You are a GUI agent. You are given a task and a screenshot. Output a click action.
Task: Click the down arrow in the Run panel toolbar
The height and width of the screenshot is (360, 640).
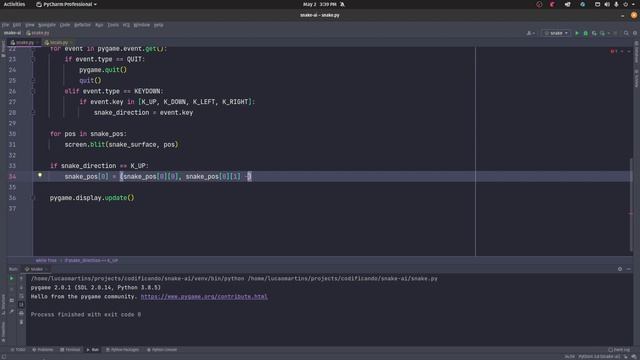pos(21,287)
